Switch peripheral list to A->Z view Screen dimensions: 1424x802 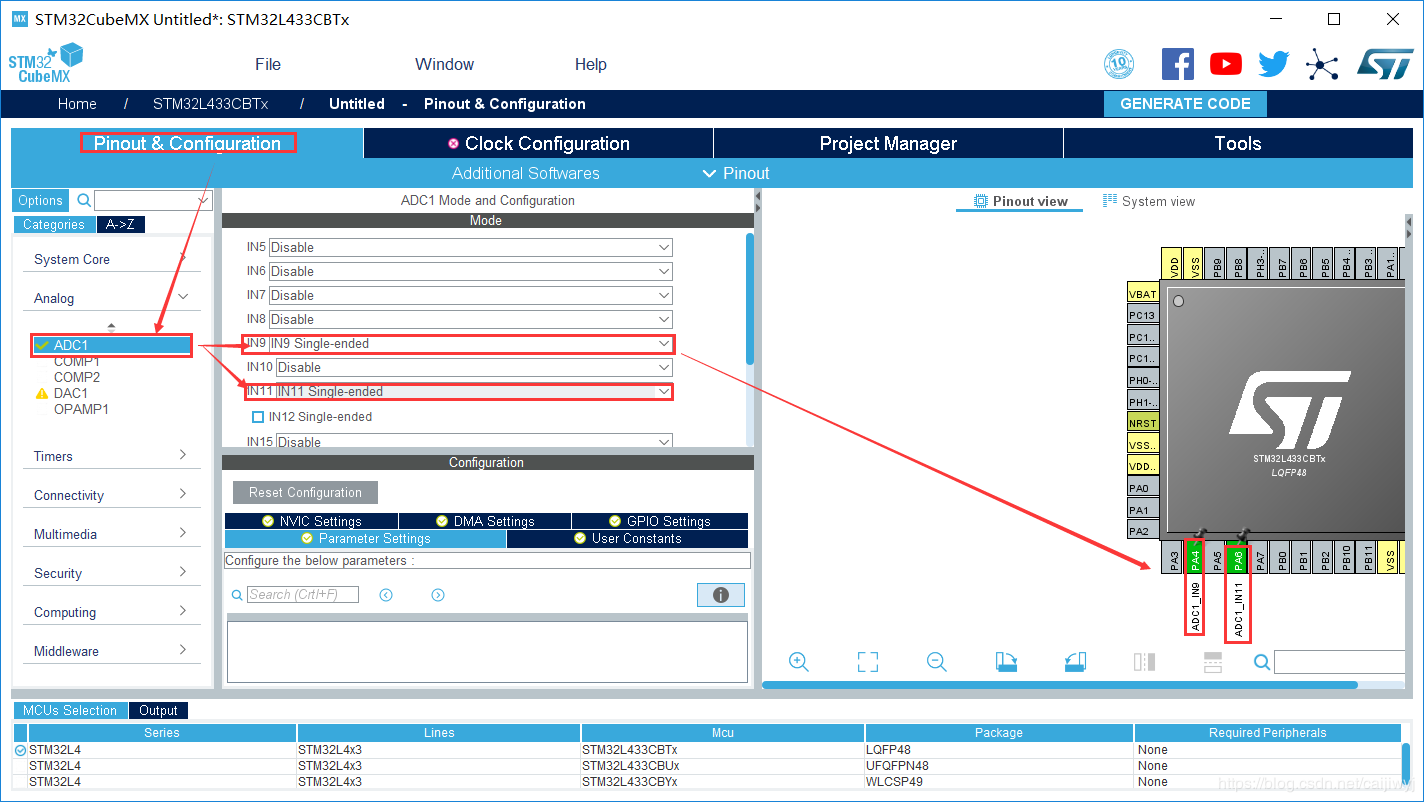click(x=121, y=225)
